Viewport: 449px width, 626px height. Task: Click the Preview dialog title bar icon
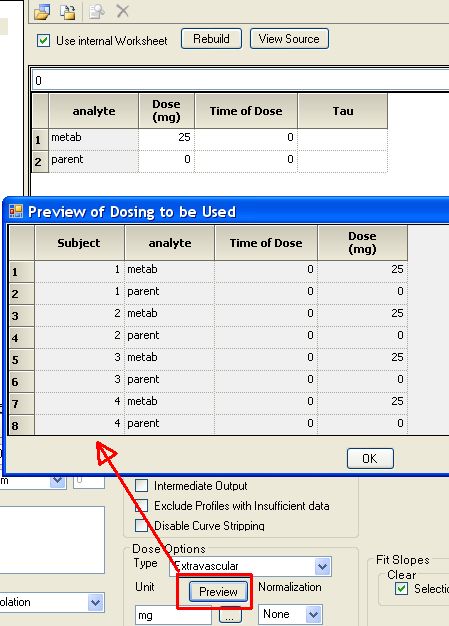[16, 211]
